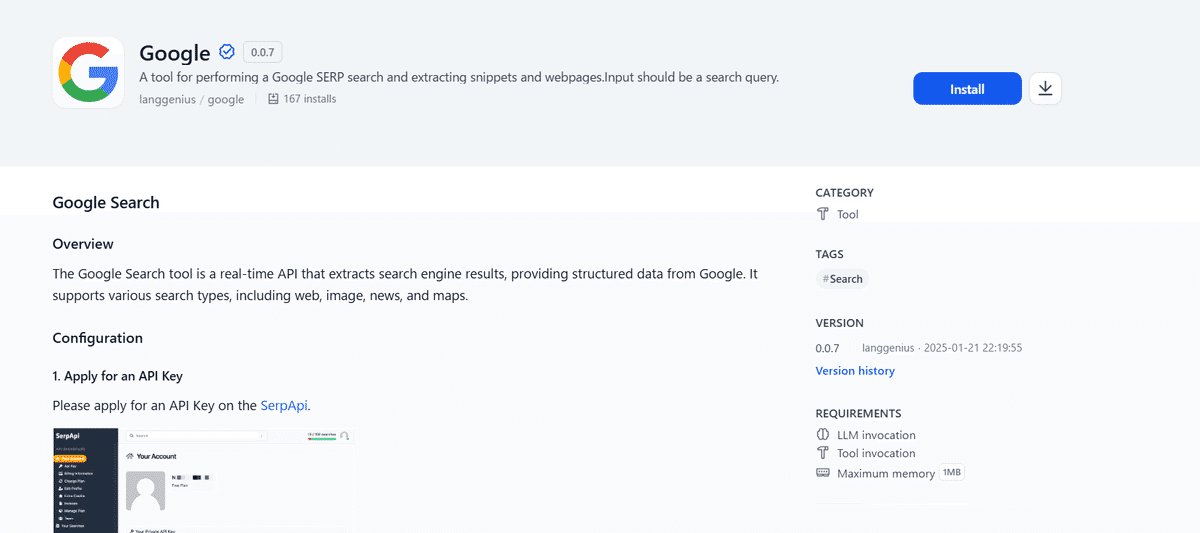Click the Tool invocation icon
Viewport: 1200px width, 533px height.
tap(823, 454)
